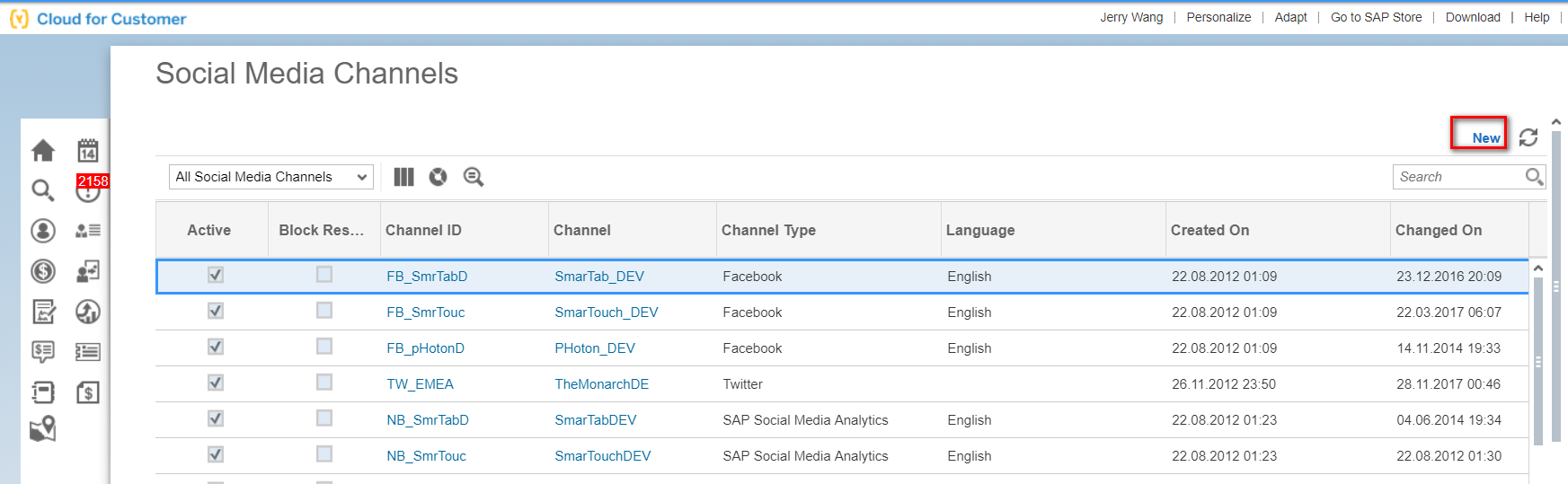1568x484 pixels.
Task: Click the table's vertical scrollbar up arrow
Action: [x=1538, y=268]
